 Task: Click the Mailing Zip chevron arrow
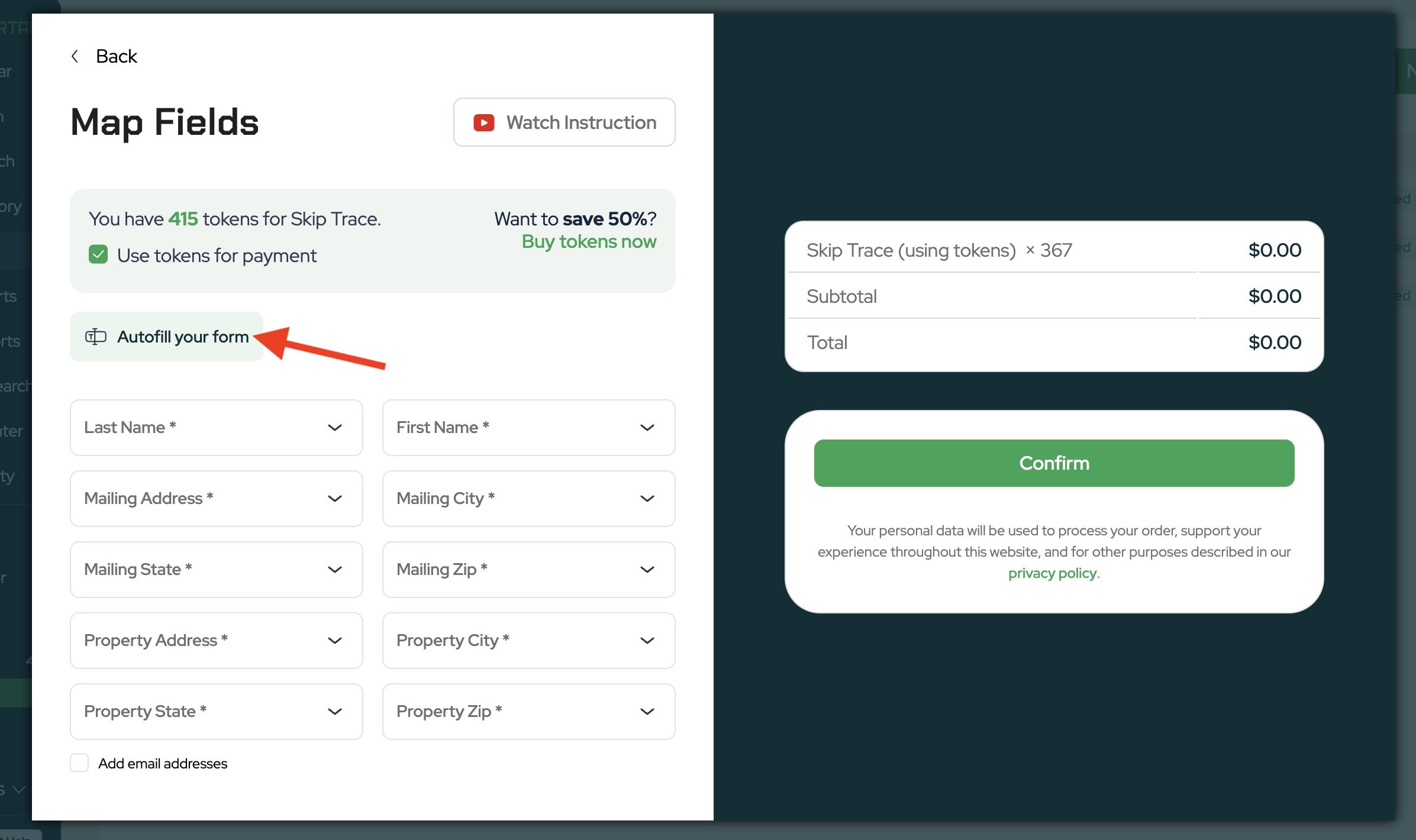click(x=647, y=570)
